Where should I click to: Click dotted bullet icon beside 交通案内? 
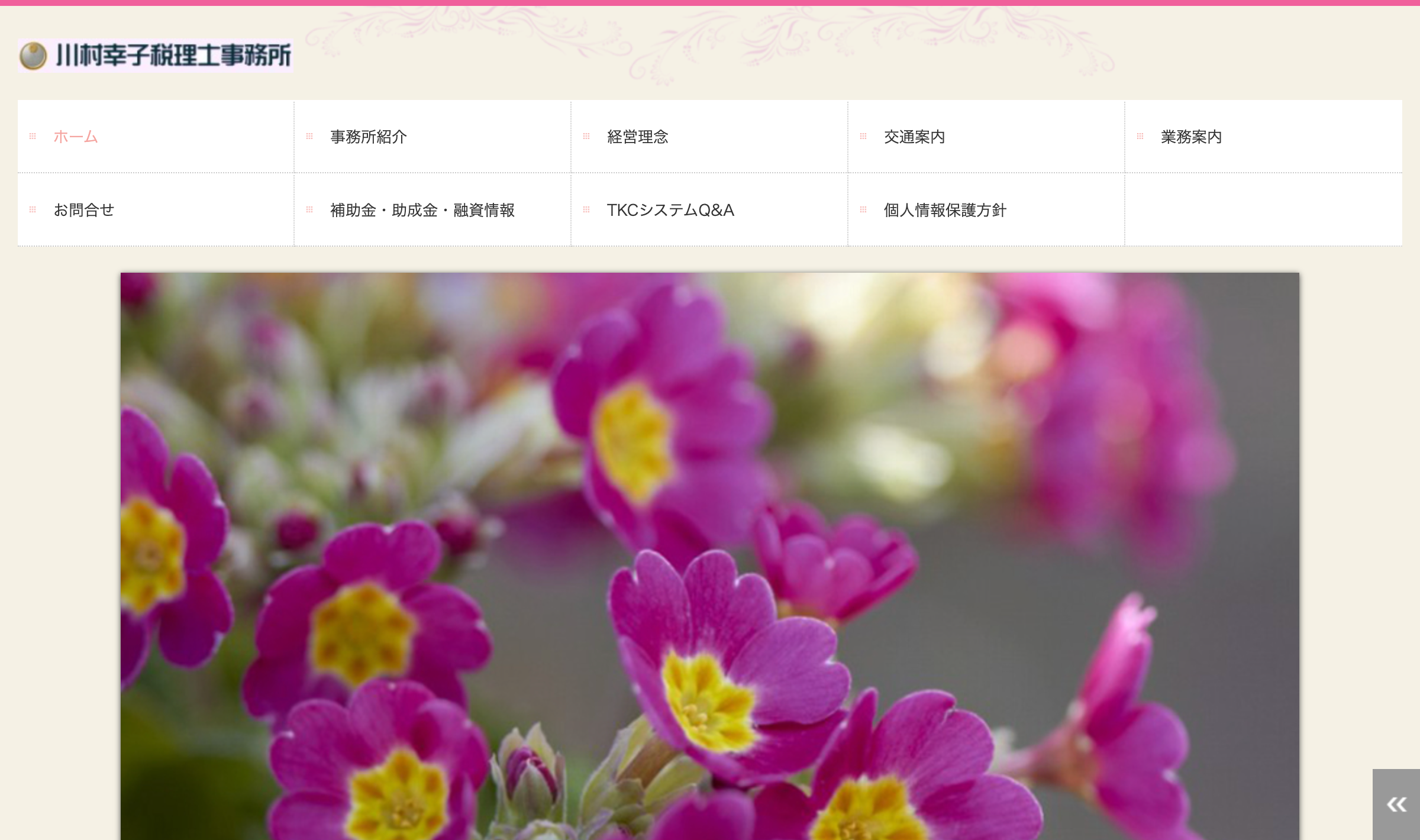863,137
